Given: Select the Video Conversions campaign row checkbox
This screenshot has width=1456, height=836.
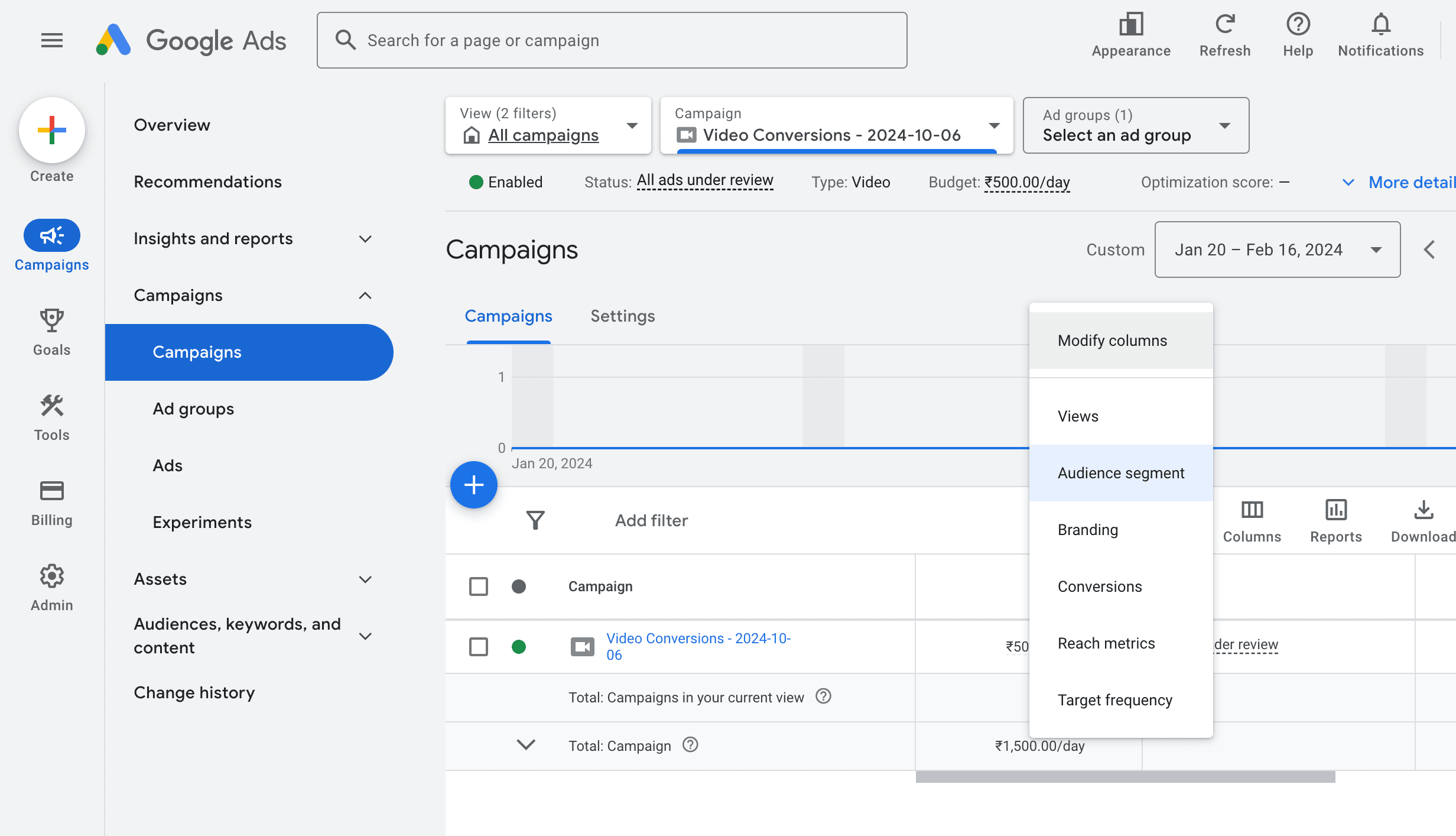Looking at the screenshot, I should [x=478, y=646].
